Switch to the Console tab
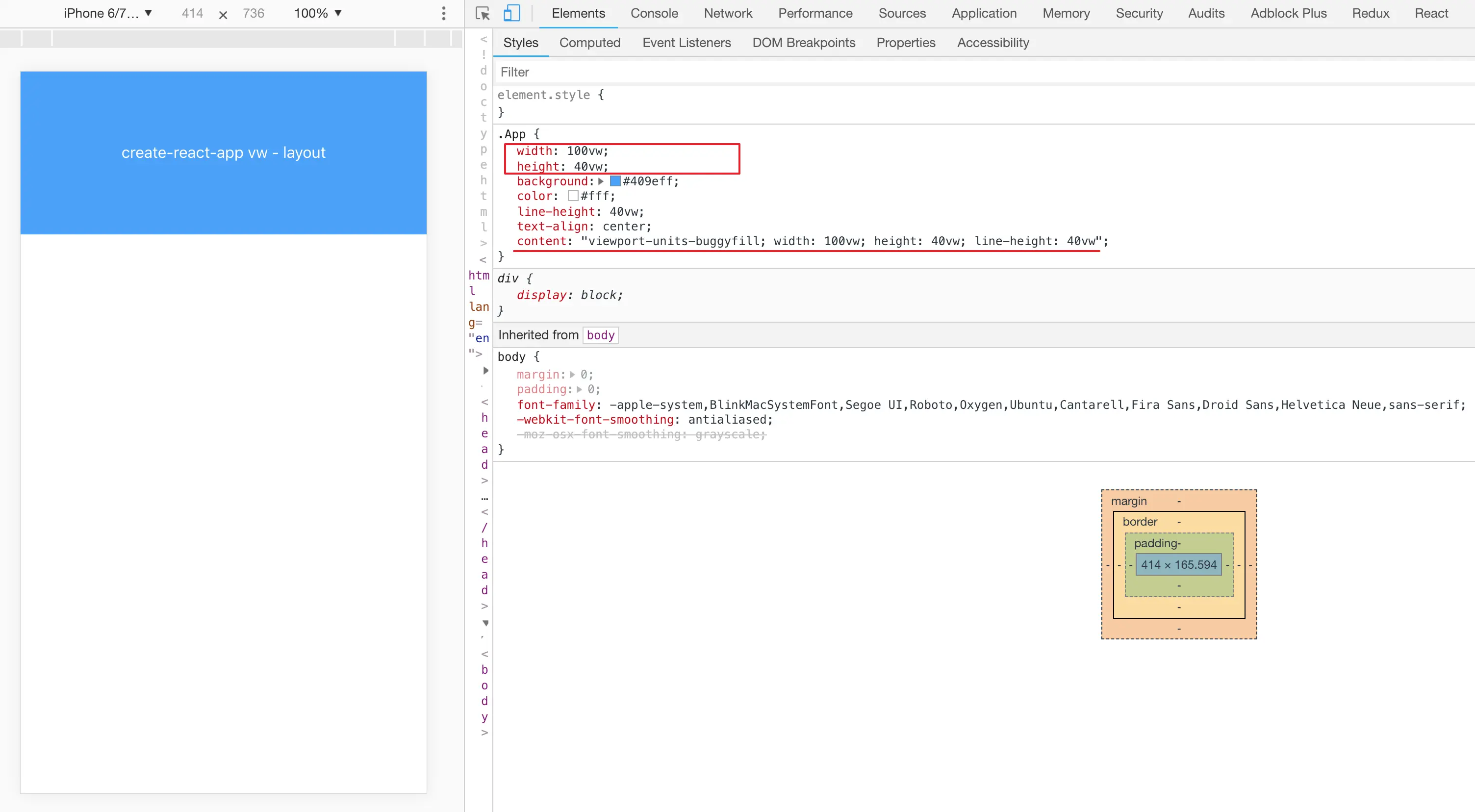 (654, 13)
